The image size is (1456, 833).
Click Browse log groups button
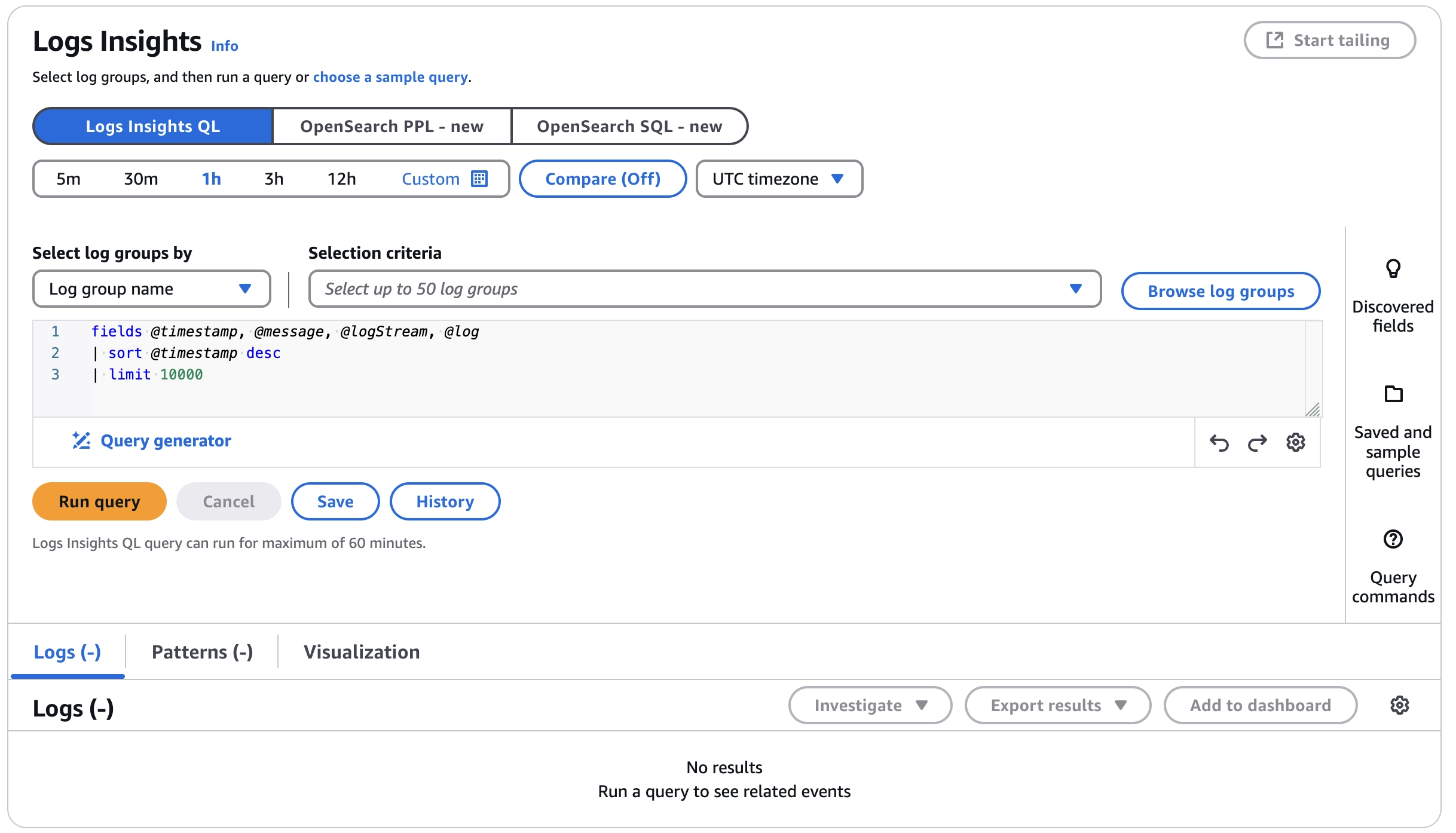pyautogui.click(x=1221, y=291)
